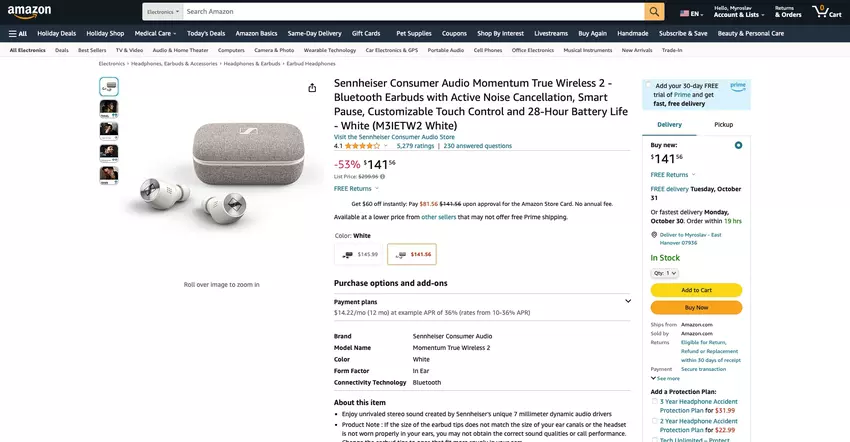The image size is (850, 442).
Task: Check the 3 Year Headphone Protection Plan
Action: coord(654,403)
